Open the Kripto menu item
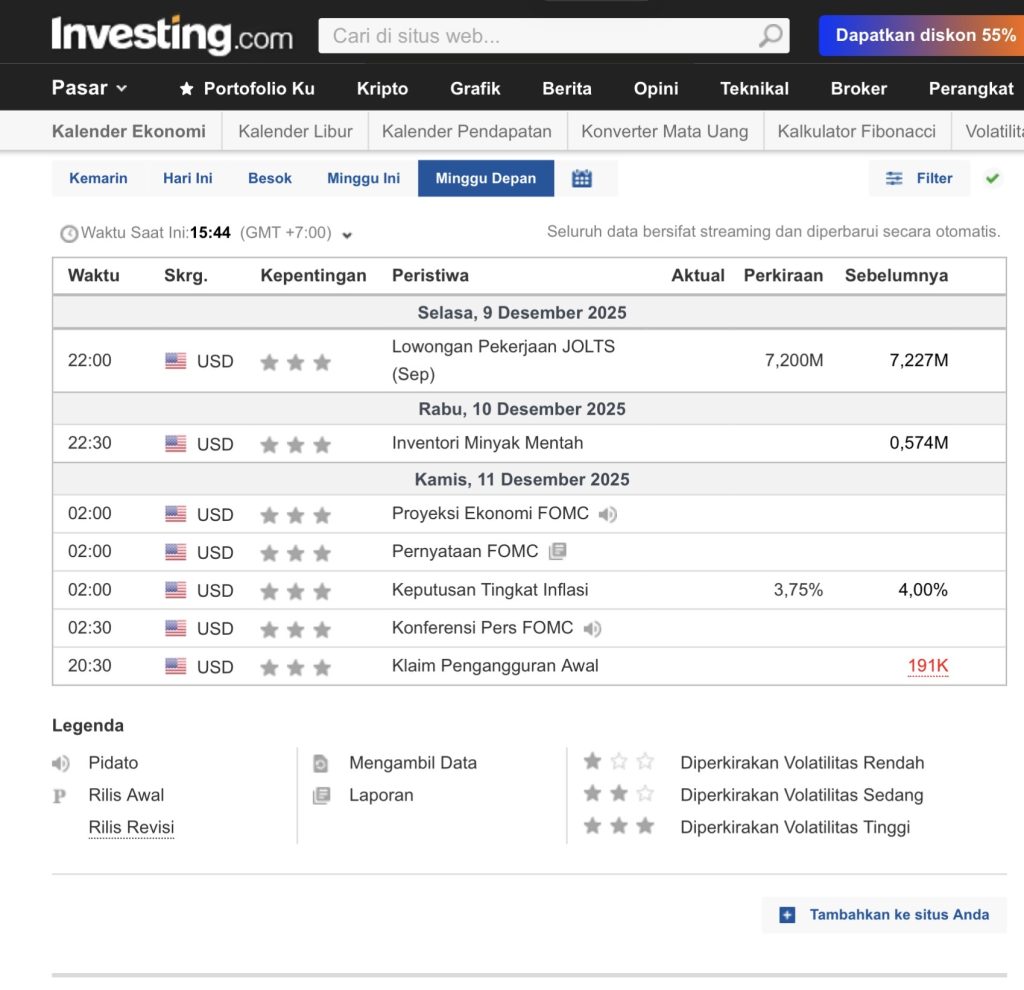Image resolution: width=1024 pixels, height=990 pixels. coord(382,88)
